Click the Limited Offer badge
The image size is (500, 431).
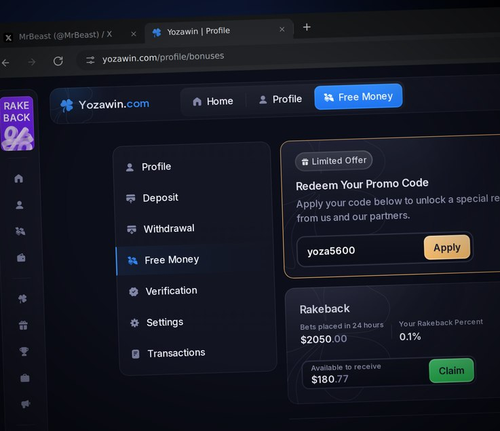coord(334,161)
